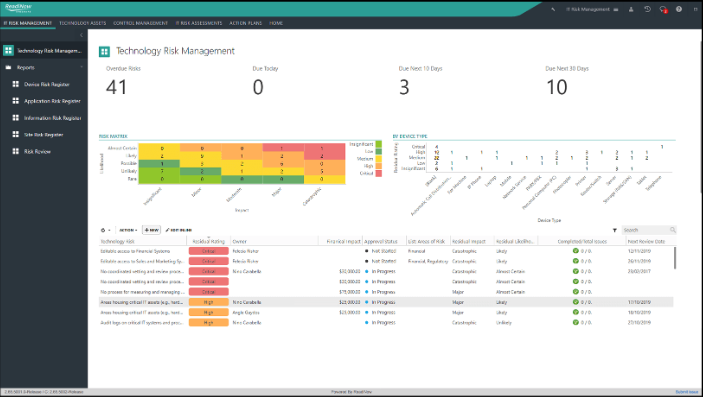Click the Critical legend color swatch

click(378, 173)
